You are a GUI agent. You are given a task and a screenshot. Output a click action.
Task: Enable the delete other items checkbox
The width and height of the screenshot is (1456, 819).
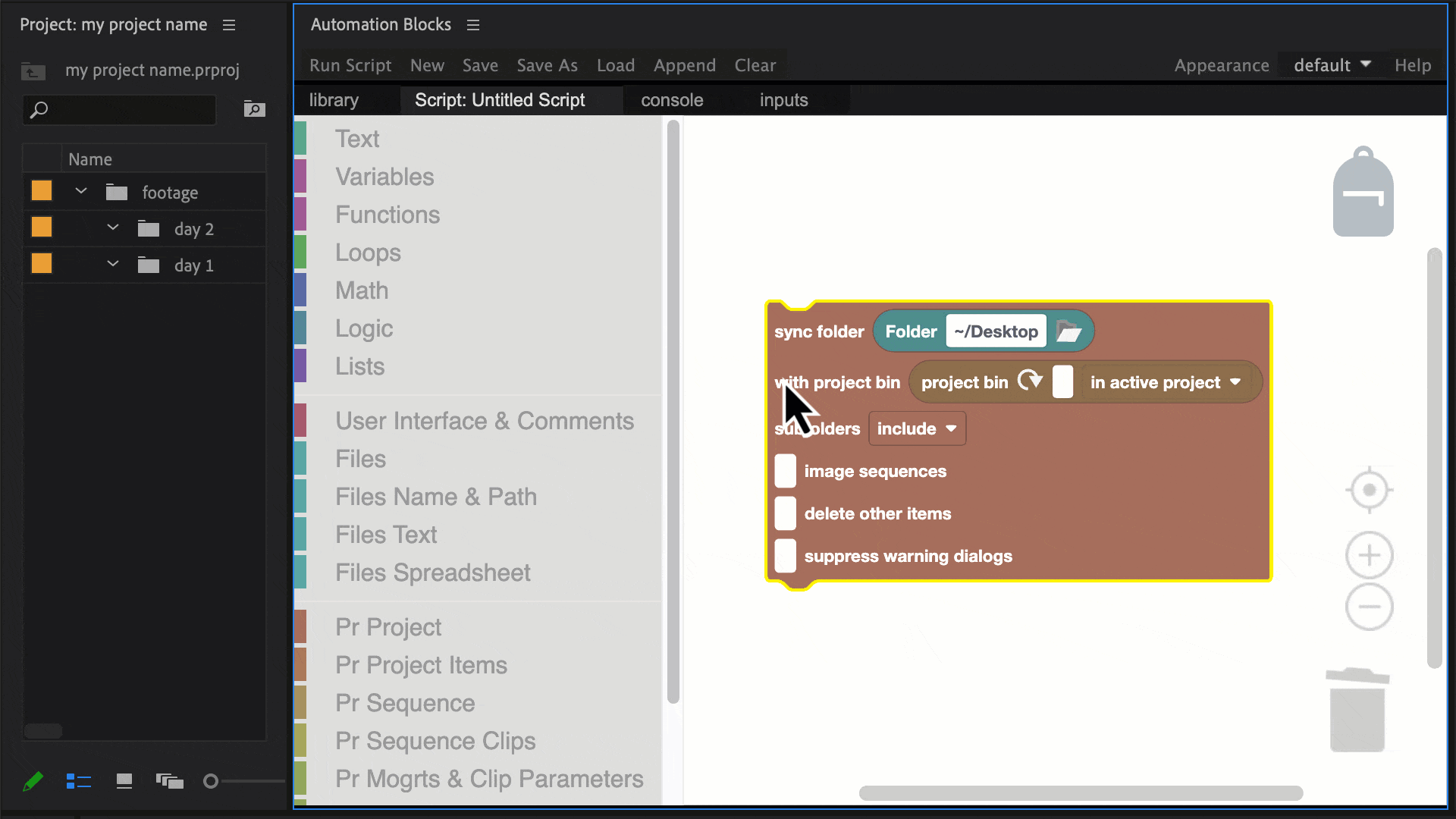click(785, 513)
